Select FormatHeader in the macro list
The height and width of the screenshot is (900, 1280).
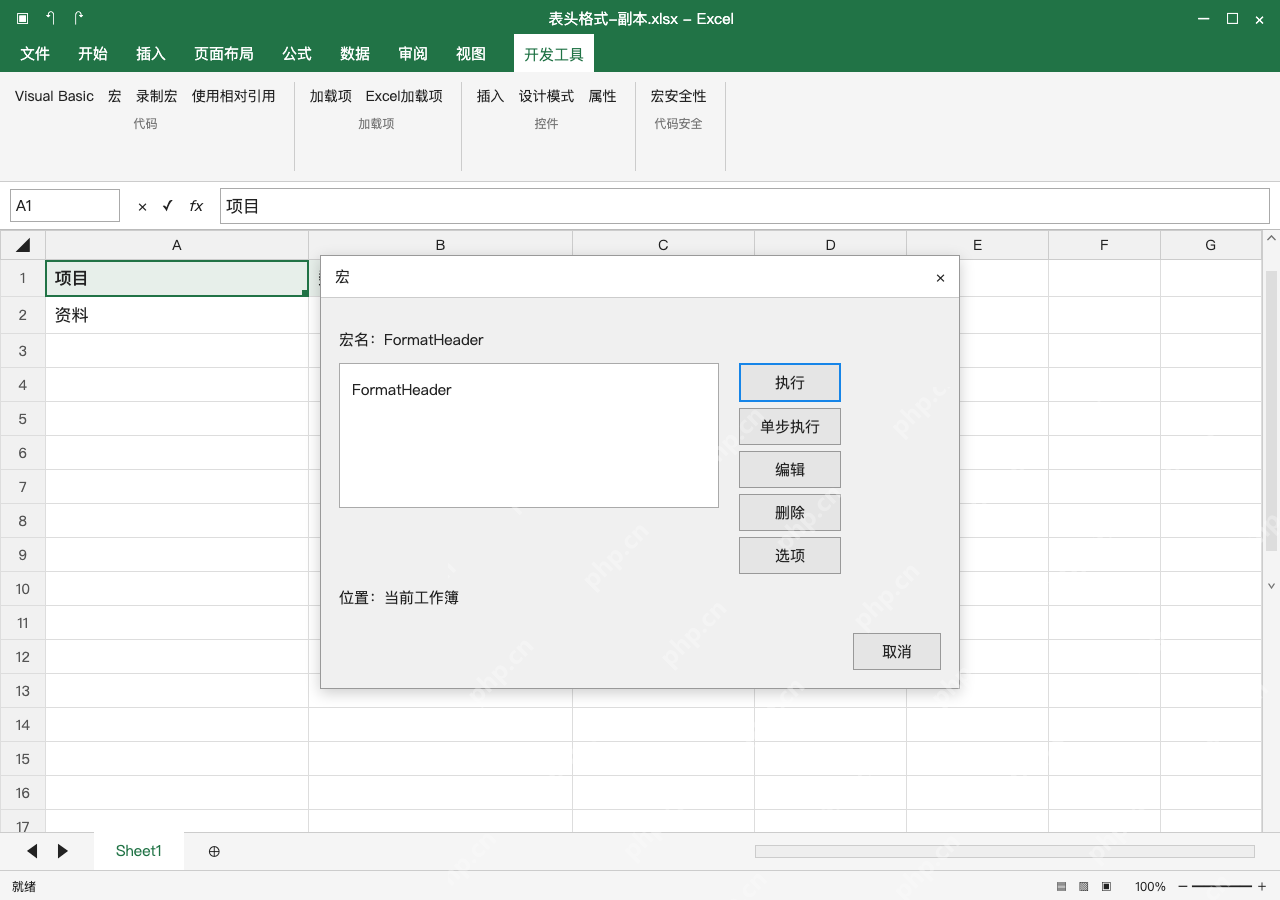(x=402, y=390)
